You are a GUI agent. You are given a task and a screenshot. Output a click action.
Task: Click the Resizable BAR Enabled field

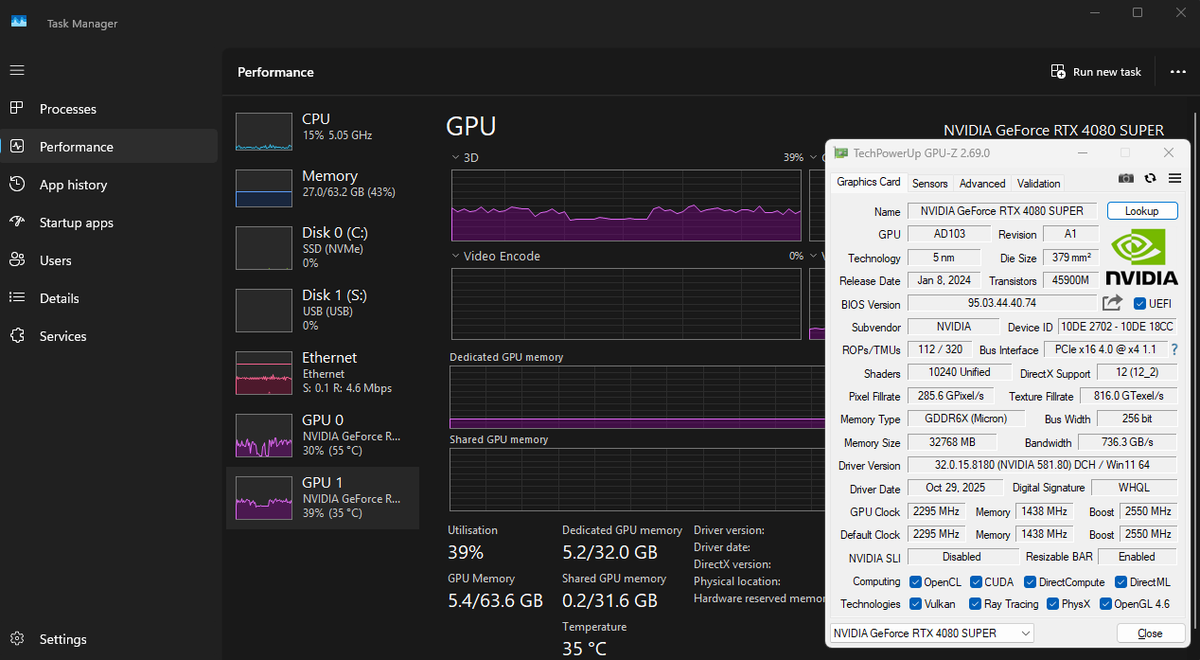pos(1137,557)
